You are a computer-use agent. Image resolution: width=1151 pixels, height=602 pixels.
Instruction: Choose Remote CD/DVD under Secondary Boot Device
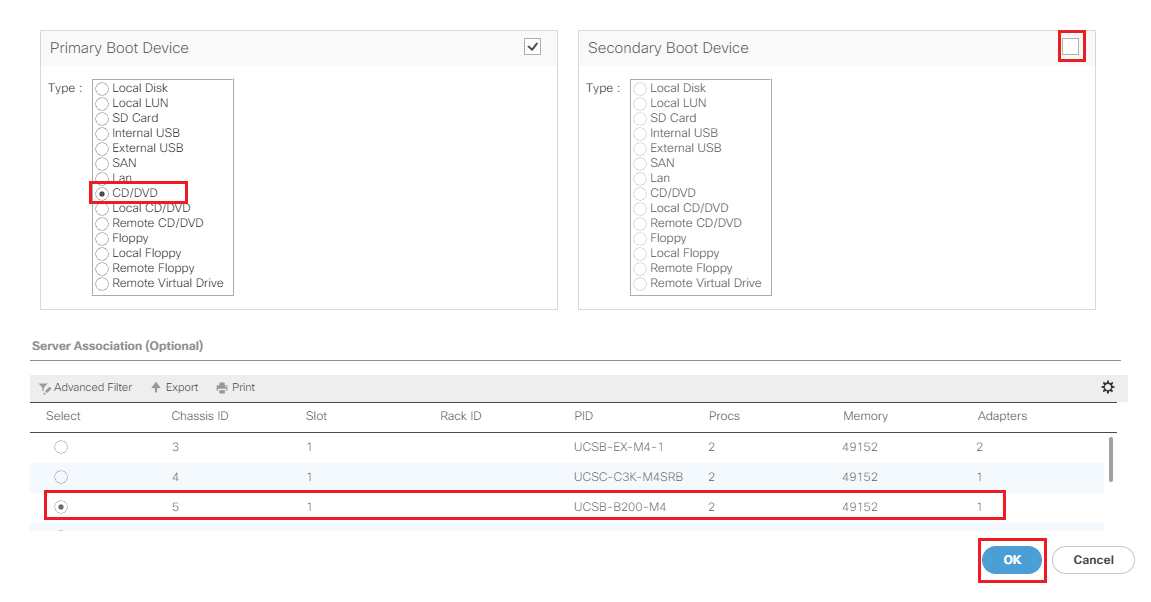(640, 224)
